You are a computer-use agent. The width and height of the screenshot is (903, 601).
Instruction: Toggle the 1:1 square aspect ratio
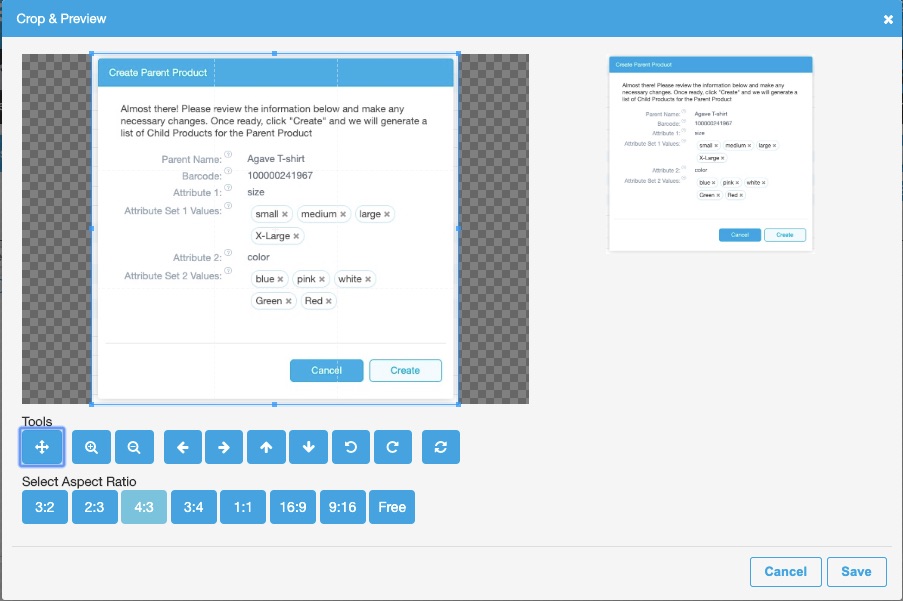243,507
